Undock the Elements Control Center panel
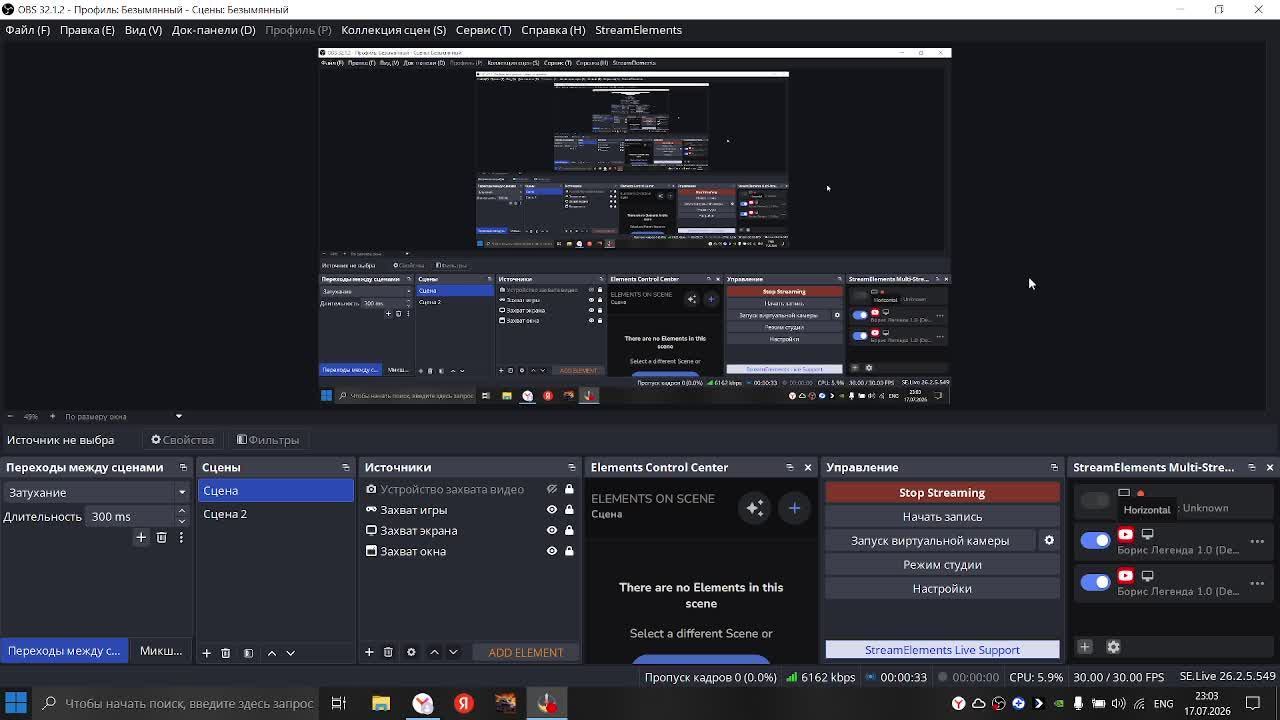The width and height of the screenshot is (1280, 720). [x=790, y=467]
